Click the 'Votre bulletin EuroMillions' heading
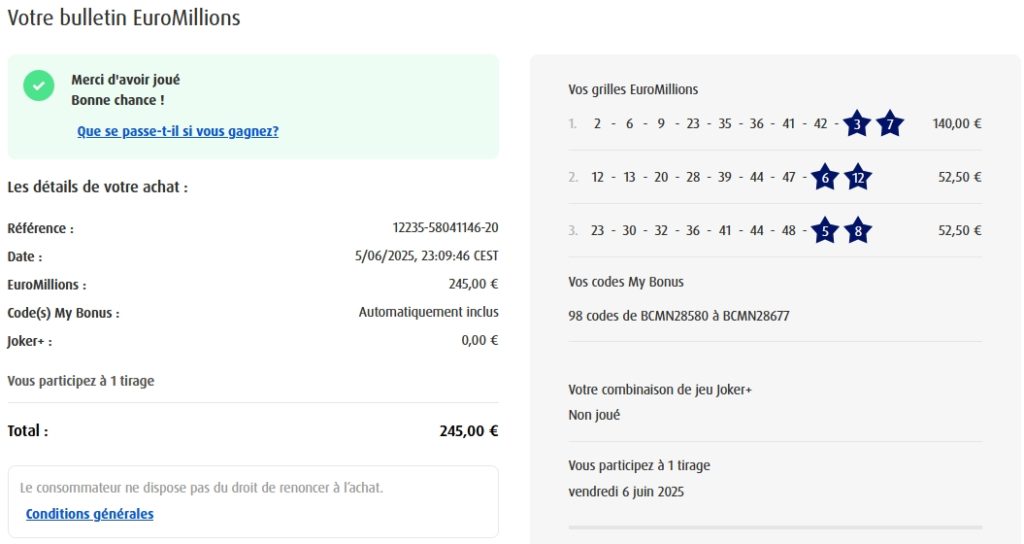This screenshot has height=544, width=1024. coord(123,18)
